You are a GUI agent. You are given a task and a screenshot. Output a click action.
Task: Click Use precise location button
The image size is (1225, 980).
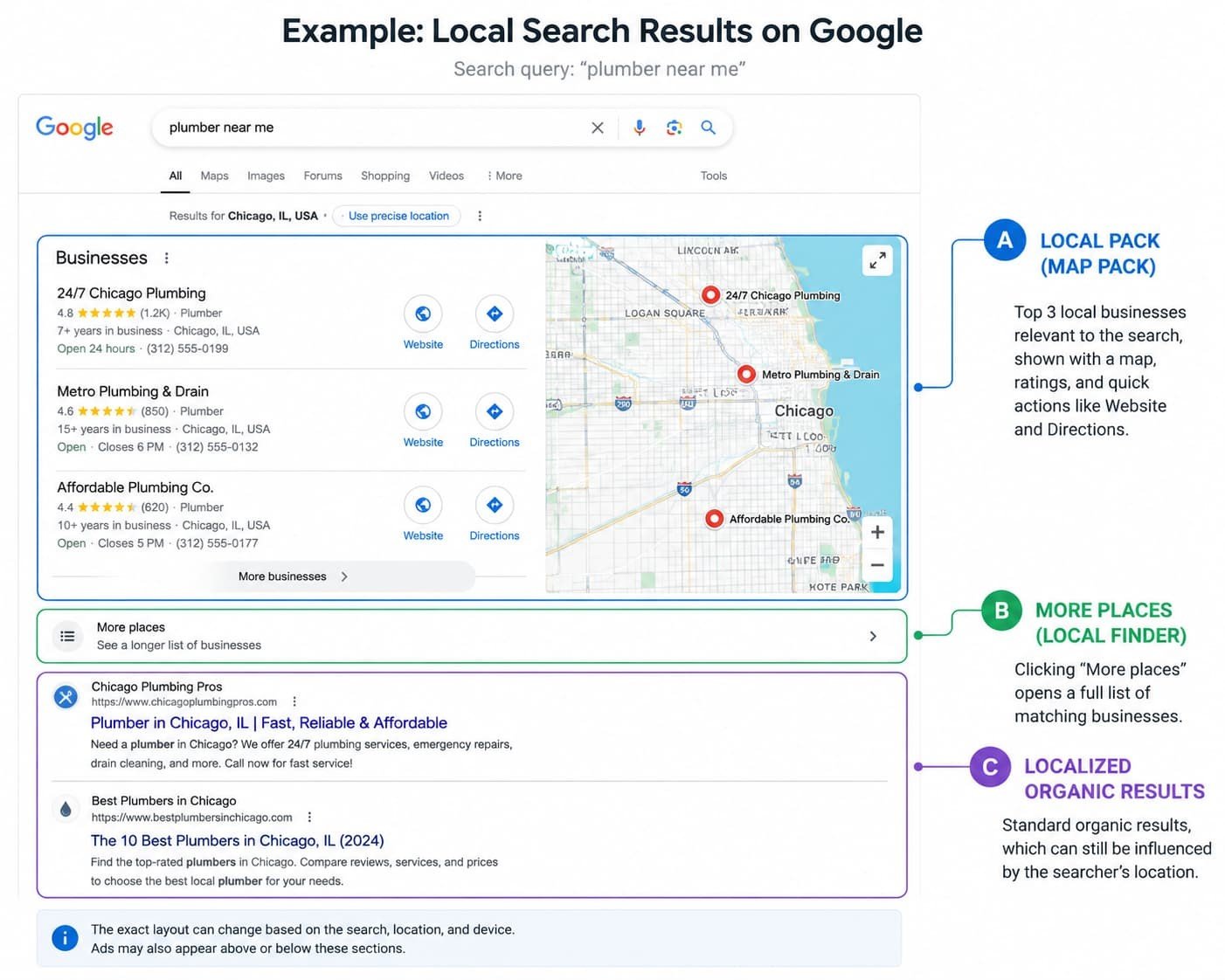coord(398,216)
